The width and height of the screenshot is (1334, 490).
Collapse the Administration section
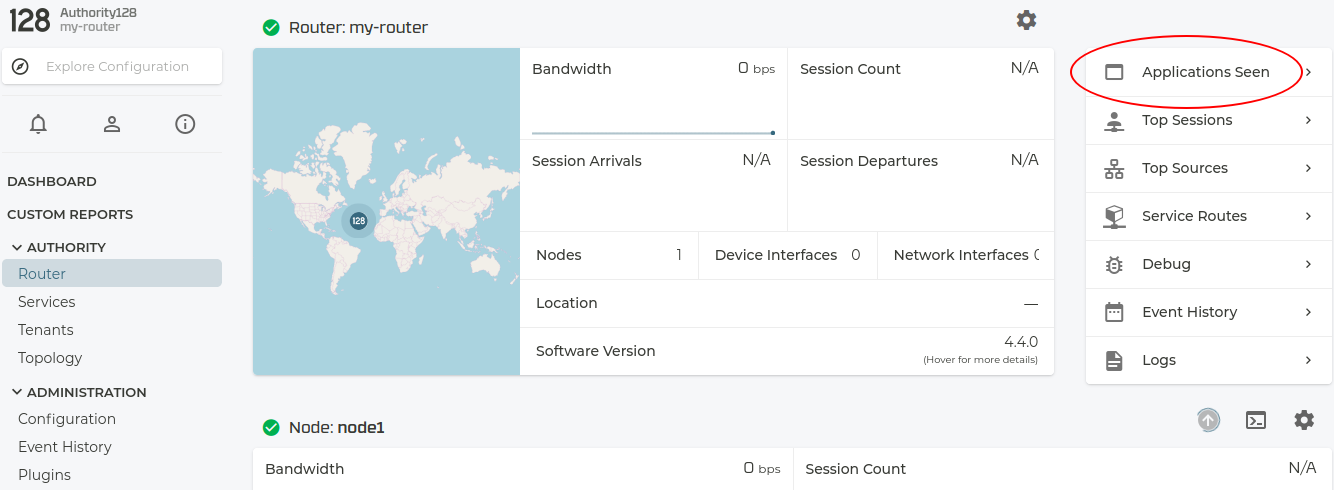(17, 392)
